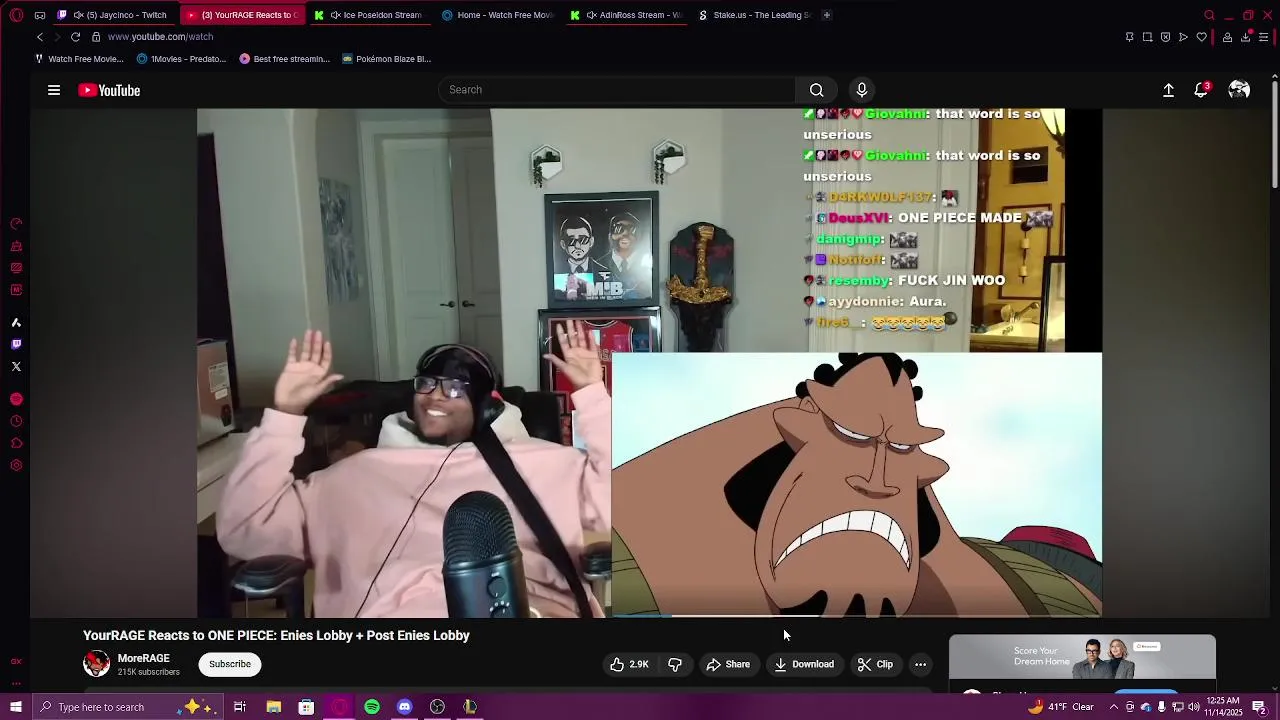Open the browser downloads icon in toolbar
This screenshot has width=1280, height=720.
coord(1245,37)
